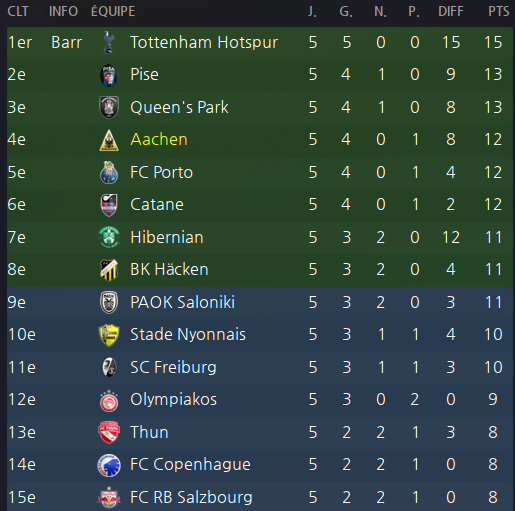Screen dimensions: 515x511
Task: Click the ÉQUIPE column header
Action: (113, 11)
